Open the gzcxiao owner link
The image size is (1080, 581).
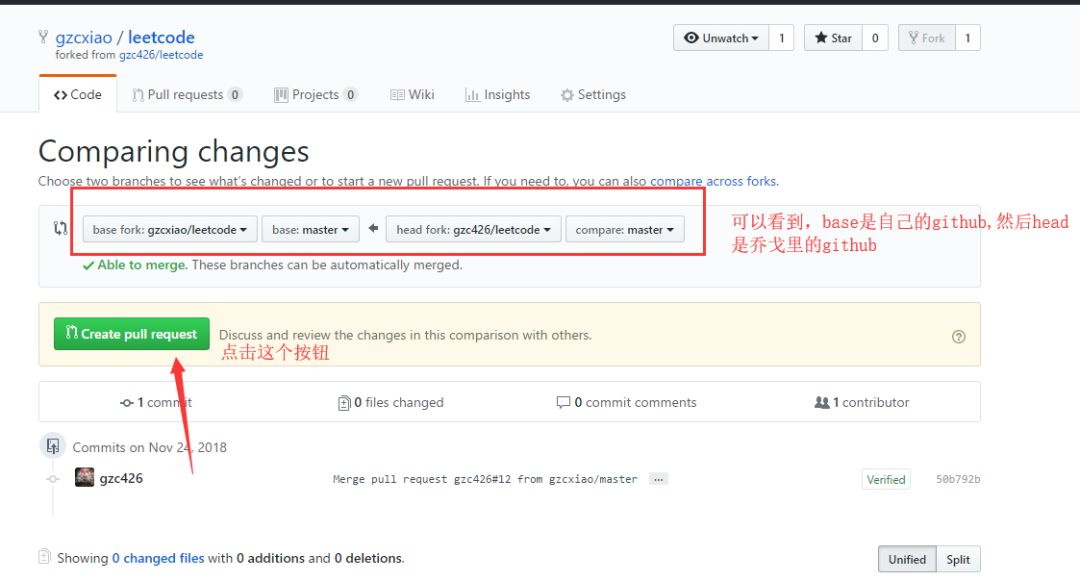83,37
